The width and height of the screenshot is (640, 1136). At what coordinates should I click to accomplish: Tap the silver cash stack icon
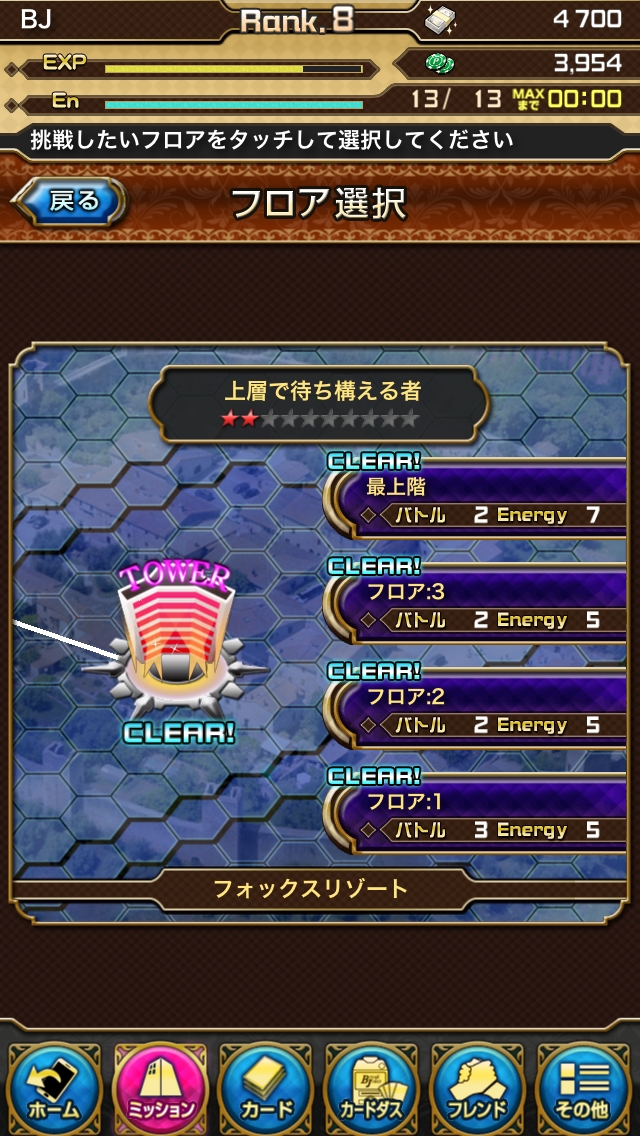(441, 20)
